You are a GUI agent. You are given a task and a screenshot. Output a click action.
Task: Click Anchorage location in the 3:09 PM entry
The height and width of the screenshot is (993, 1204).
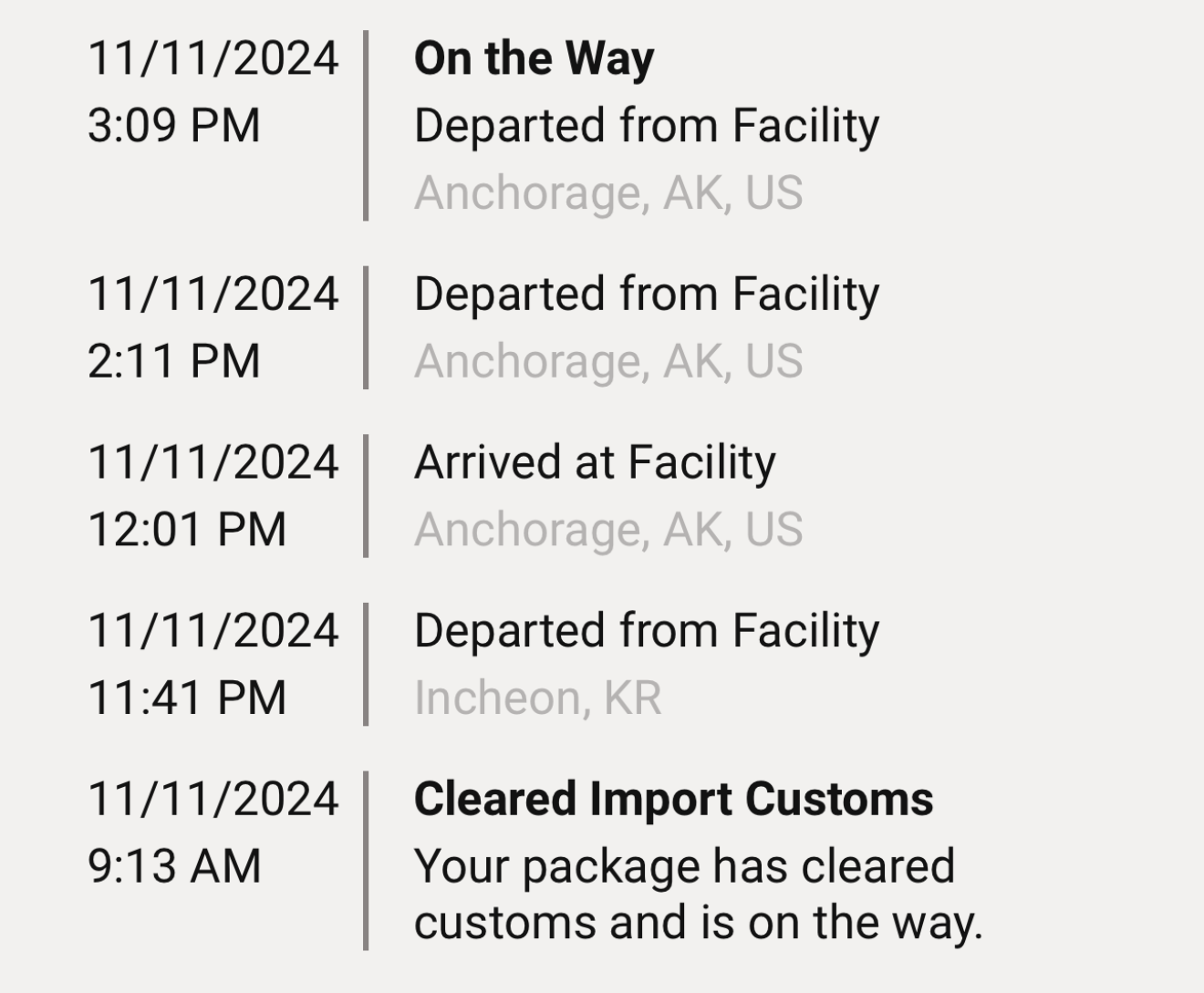coord(608,193)
